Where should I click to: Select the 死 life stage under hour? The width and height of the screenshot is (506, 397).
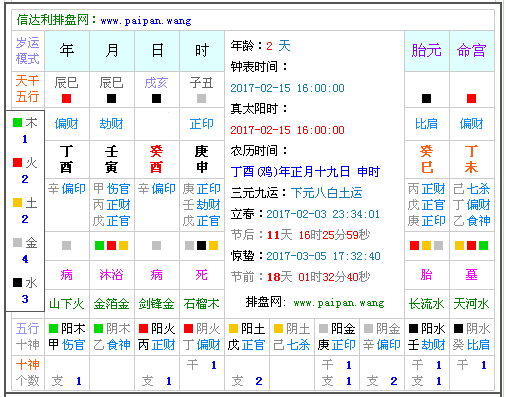(x=201, y=275)
